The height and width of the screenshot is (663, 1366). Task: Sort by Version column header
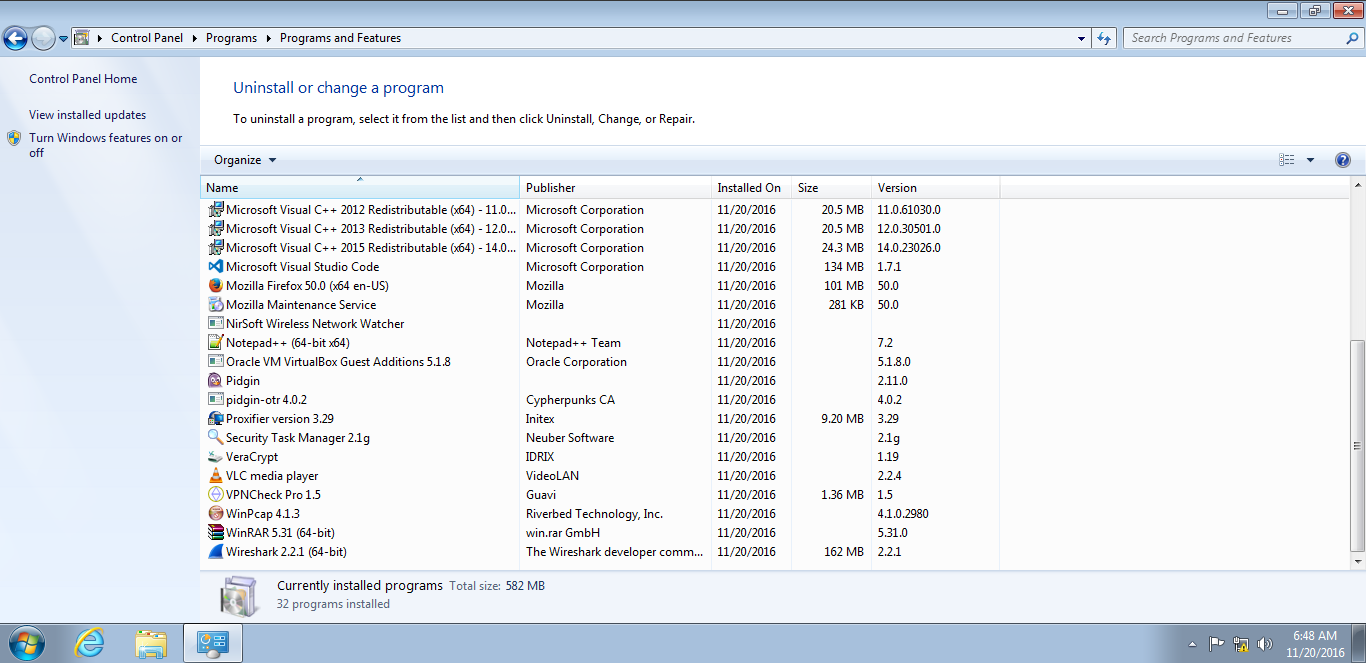pos(935,187)
